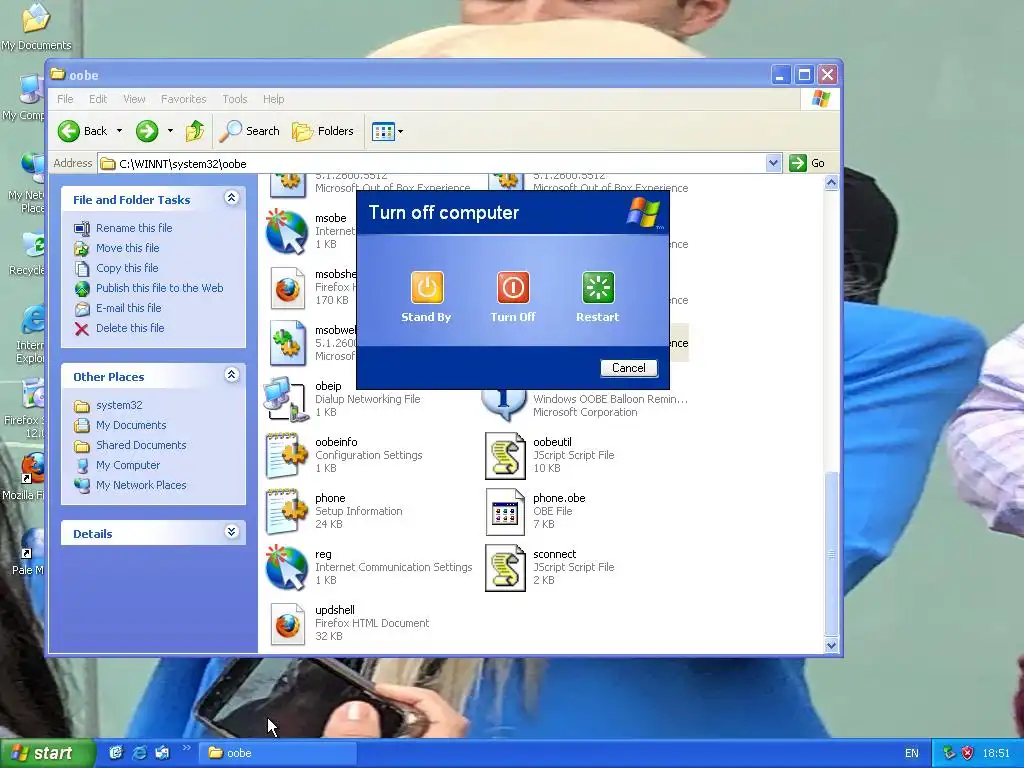Viewport: 1024px width, 768px height.
Task: Collapse the File and Folder Tasks panel
Action: [x=232, y=198]
